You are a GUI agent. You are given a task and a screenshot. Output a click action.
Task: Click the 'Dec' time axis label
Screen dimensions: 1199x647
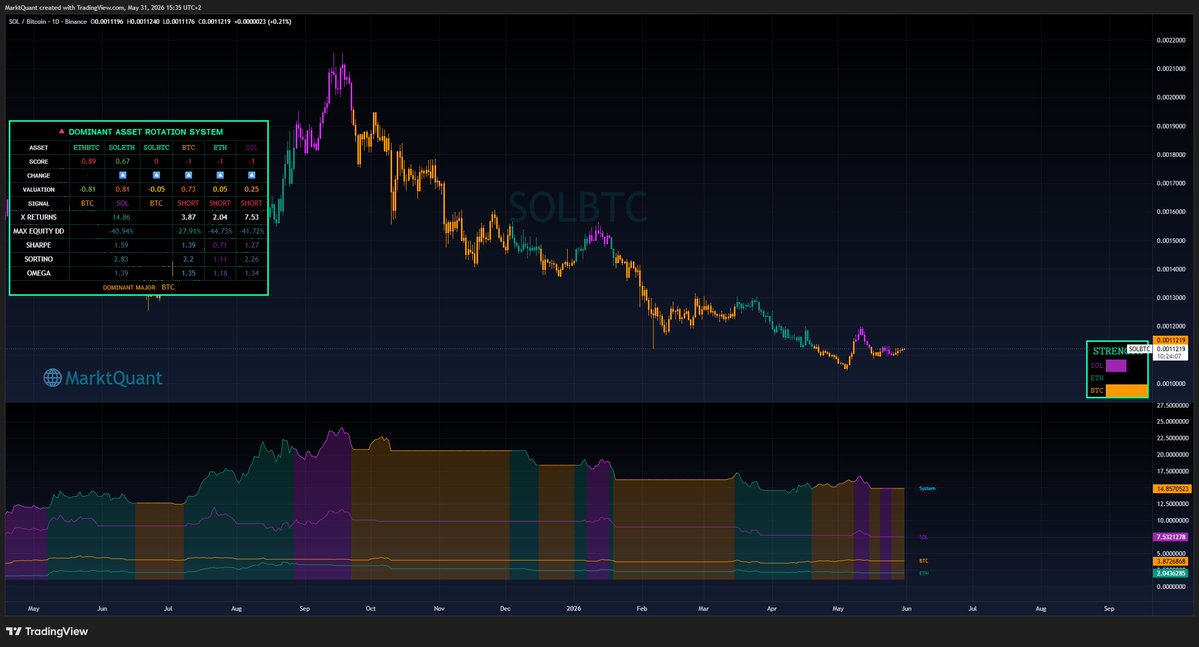tap(505, 609)
